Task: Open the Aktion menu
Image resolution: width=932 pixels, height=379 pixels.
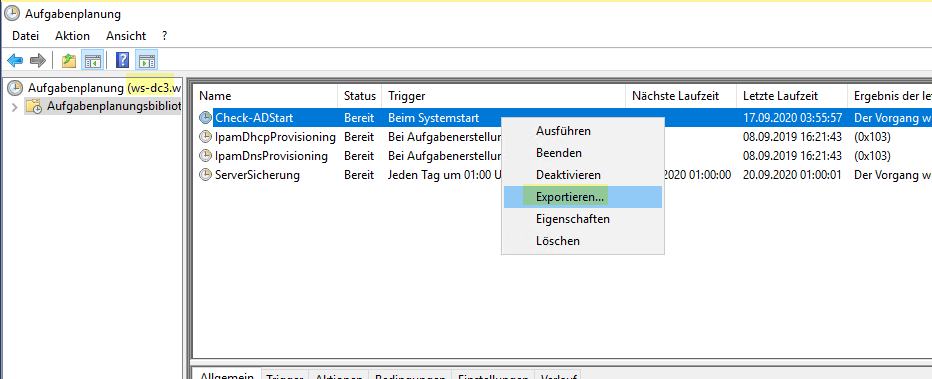Action: (73, 36)
